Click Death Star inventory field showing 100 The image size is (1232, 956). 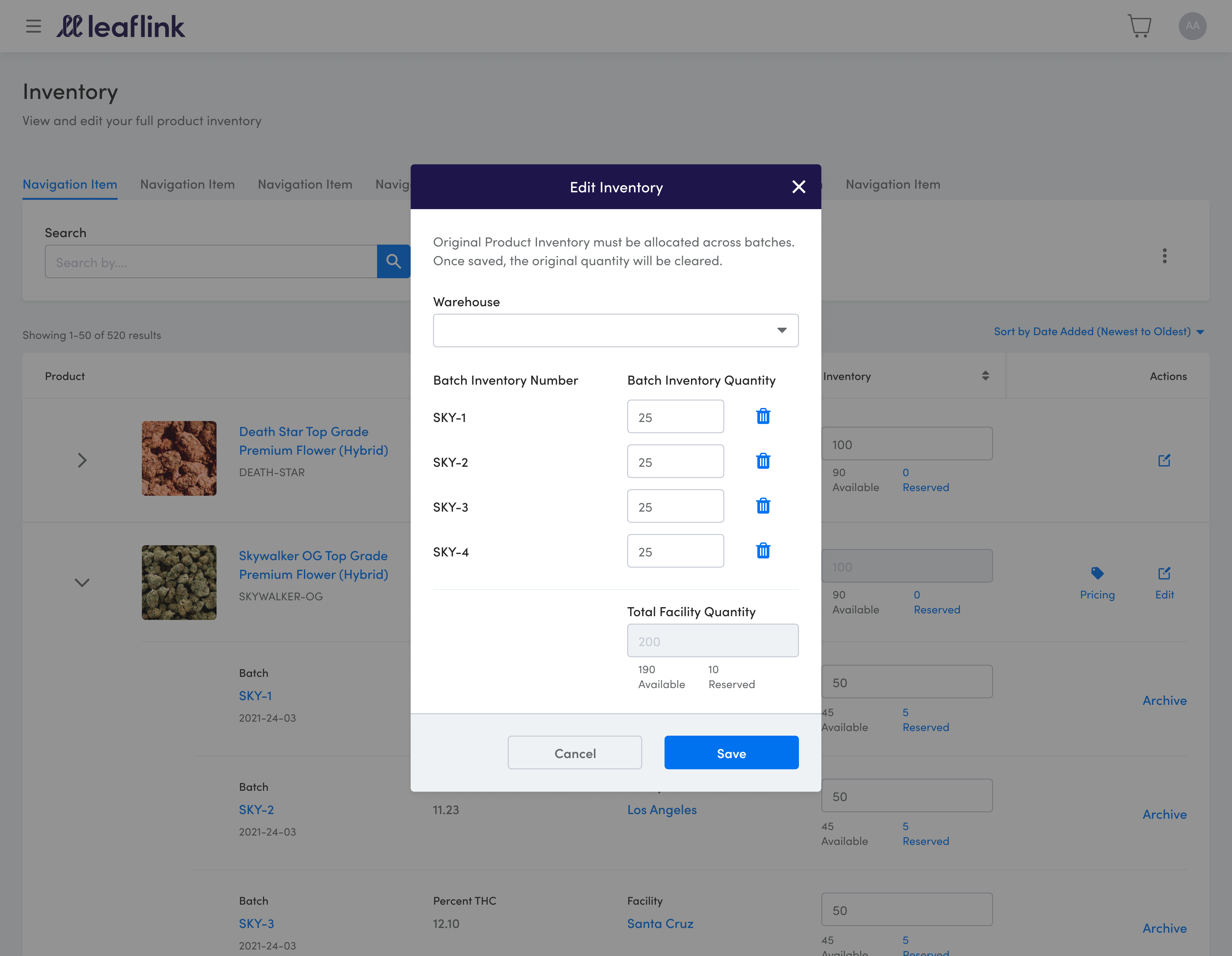click(x=907, y=443)
